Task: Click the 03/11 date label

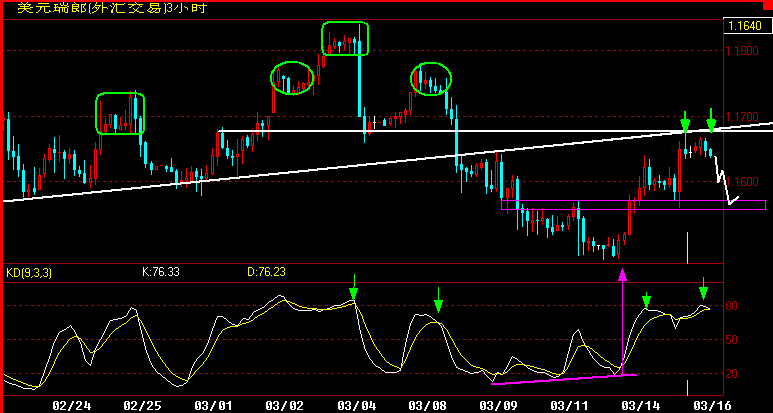Action: click(x=570, y=405)
